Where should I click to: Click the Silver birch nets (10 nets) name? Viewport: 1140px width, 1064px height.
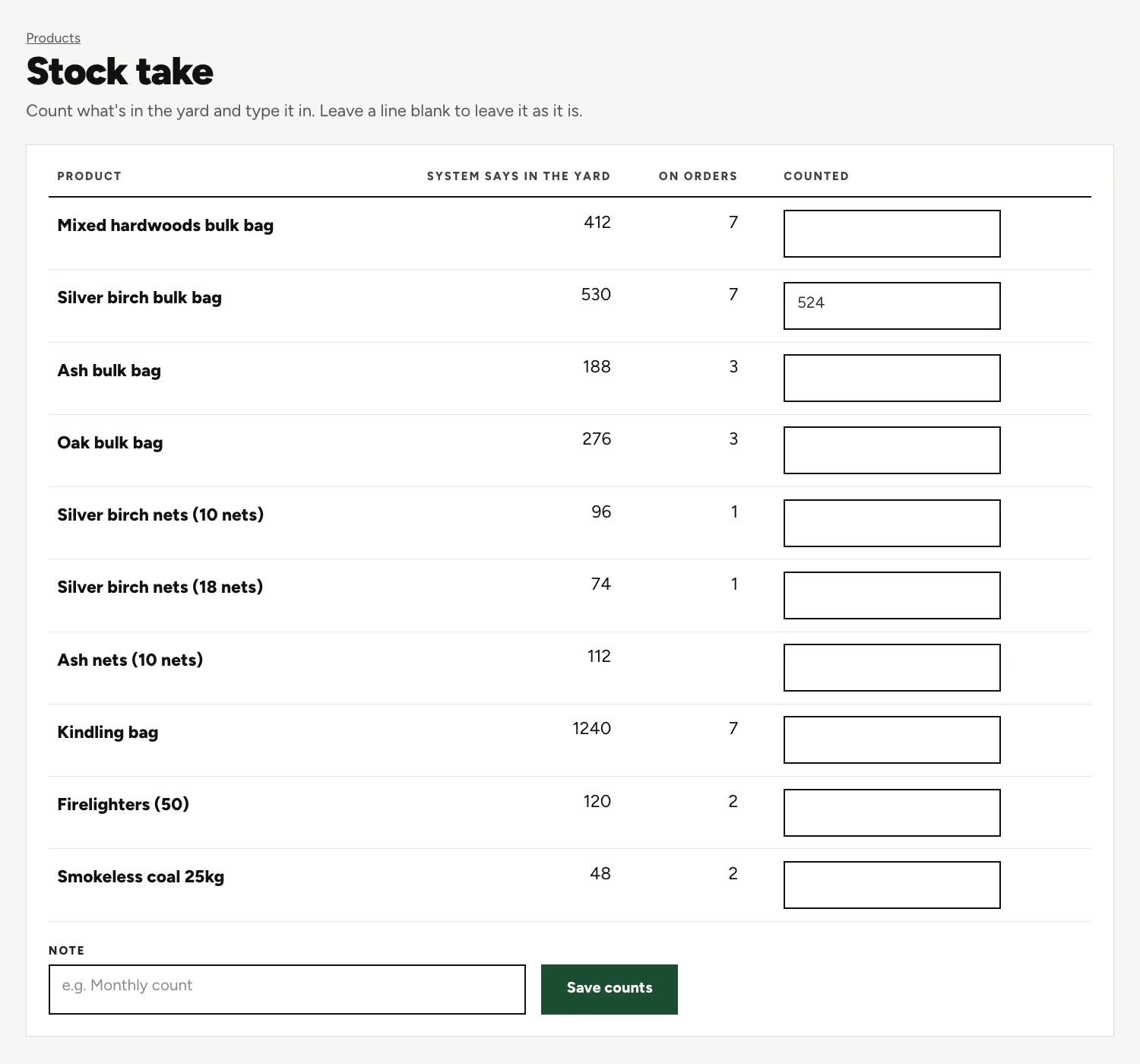pos(160,515)
